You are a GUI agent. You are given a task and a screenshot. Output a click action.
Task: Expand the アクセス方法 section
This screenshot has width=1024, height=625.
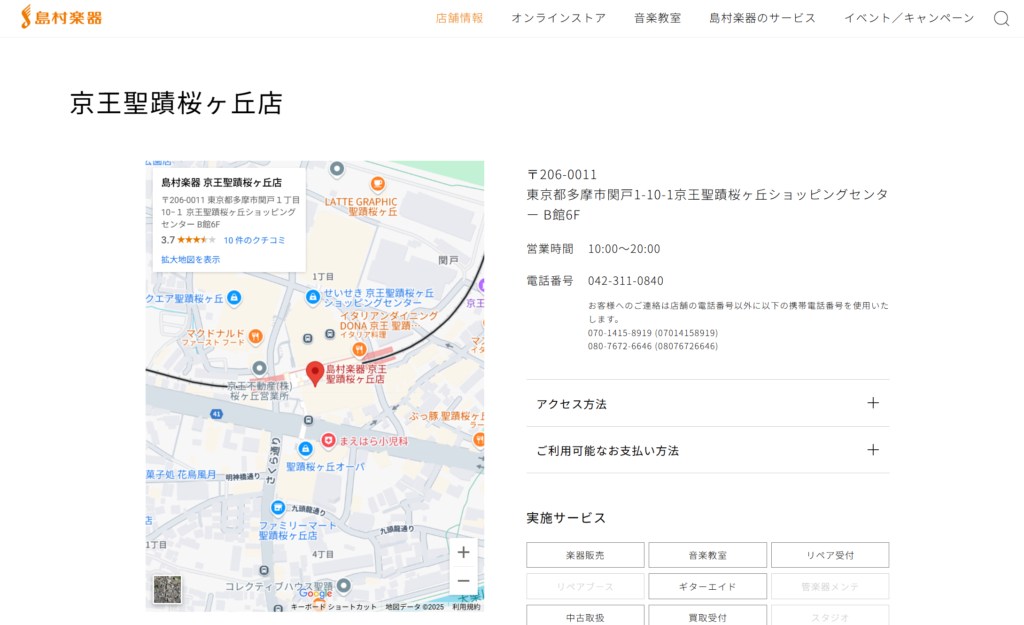[707, 404]
